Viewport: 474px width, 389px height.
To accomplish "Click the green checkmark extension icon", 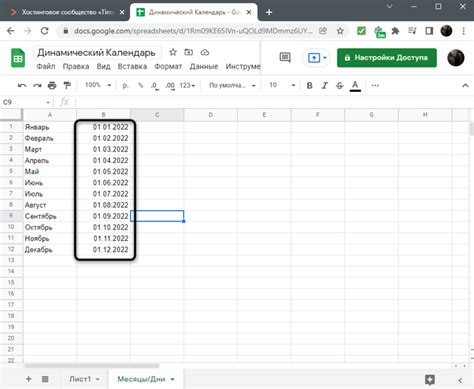I will [x=361, y=31].
